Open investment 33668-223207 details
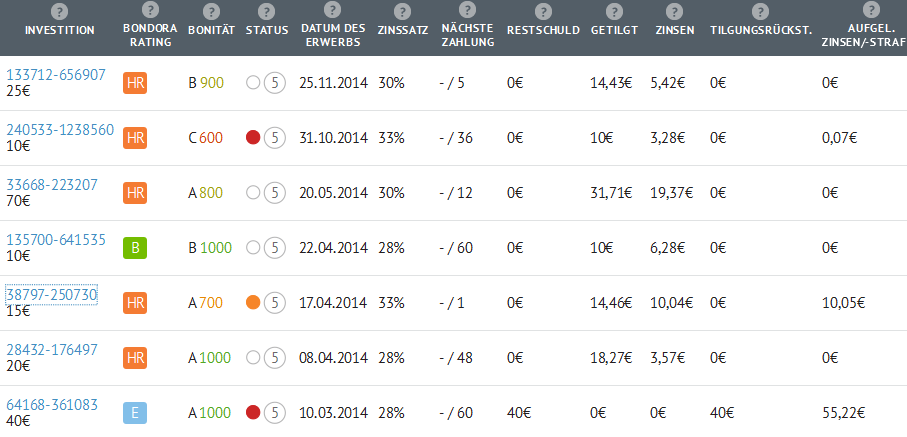This screenshot has width=907, height=437. pyautogui.click(x=52, y=185)
